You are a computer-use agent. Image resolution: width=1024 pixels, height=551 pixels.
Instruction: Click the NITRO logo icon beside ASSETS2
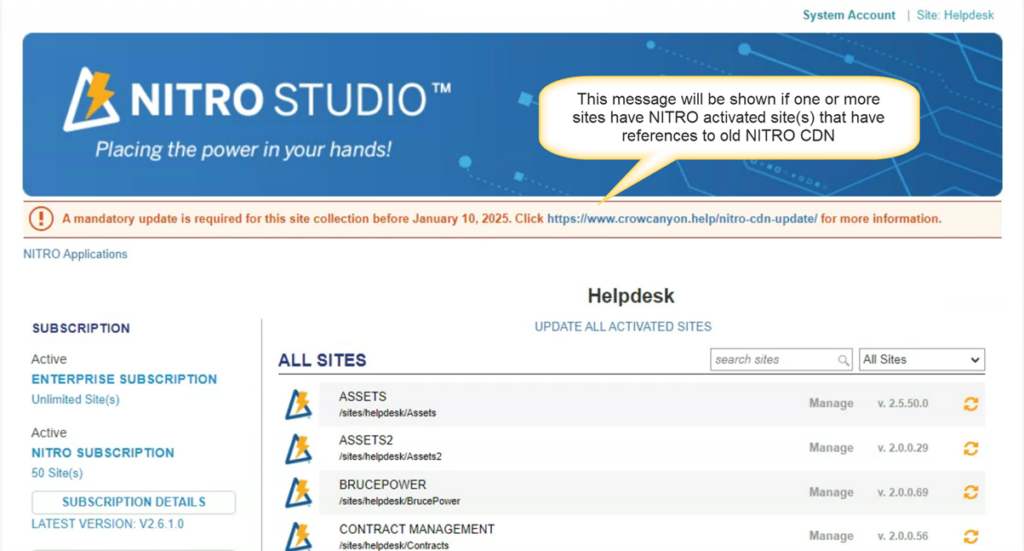coord(298,448)
